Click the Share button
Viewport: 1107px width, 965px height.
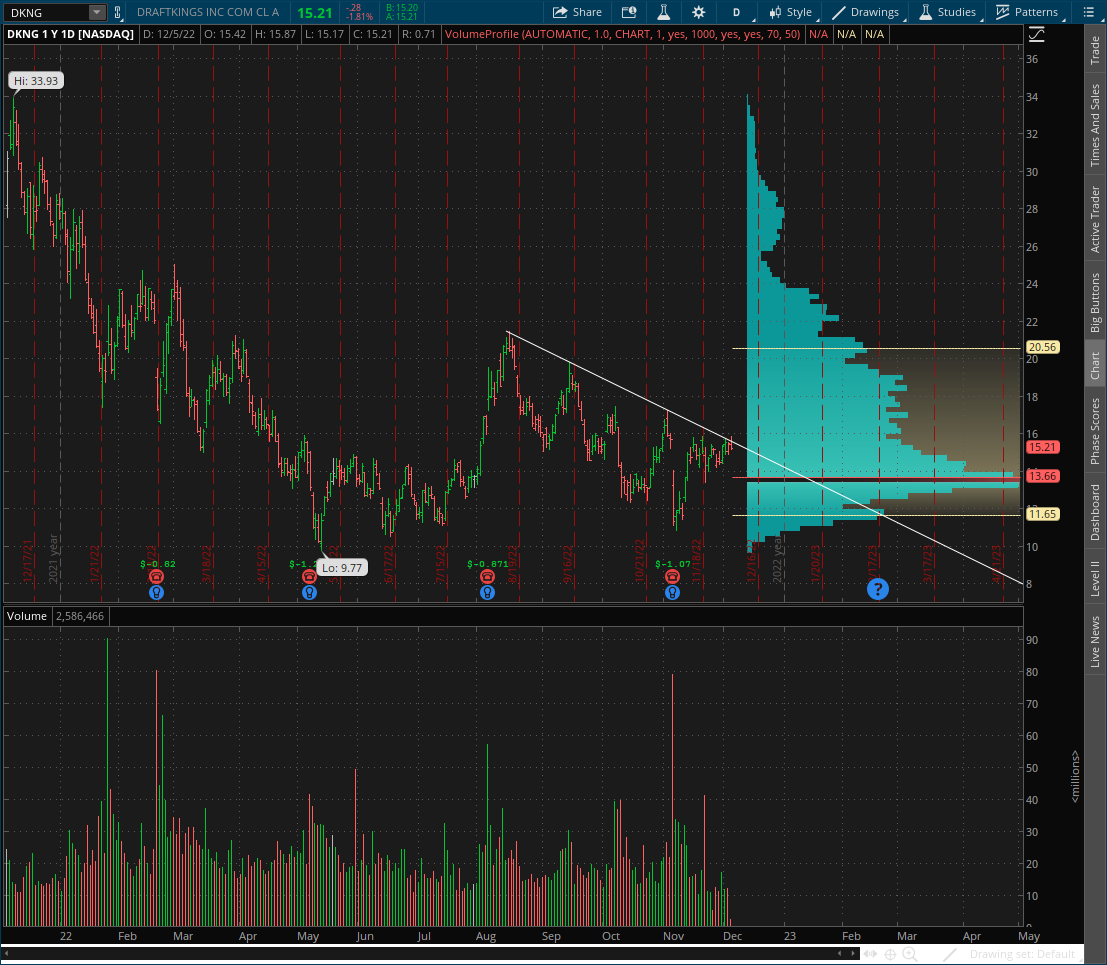click(577, 12)
